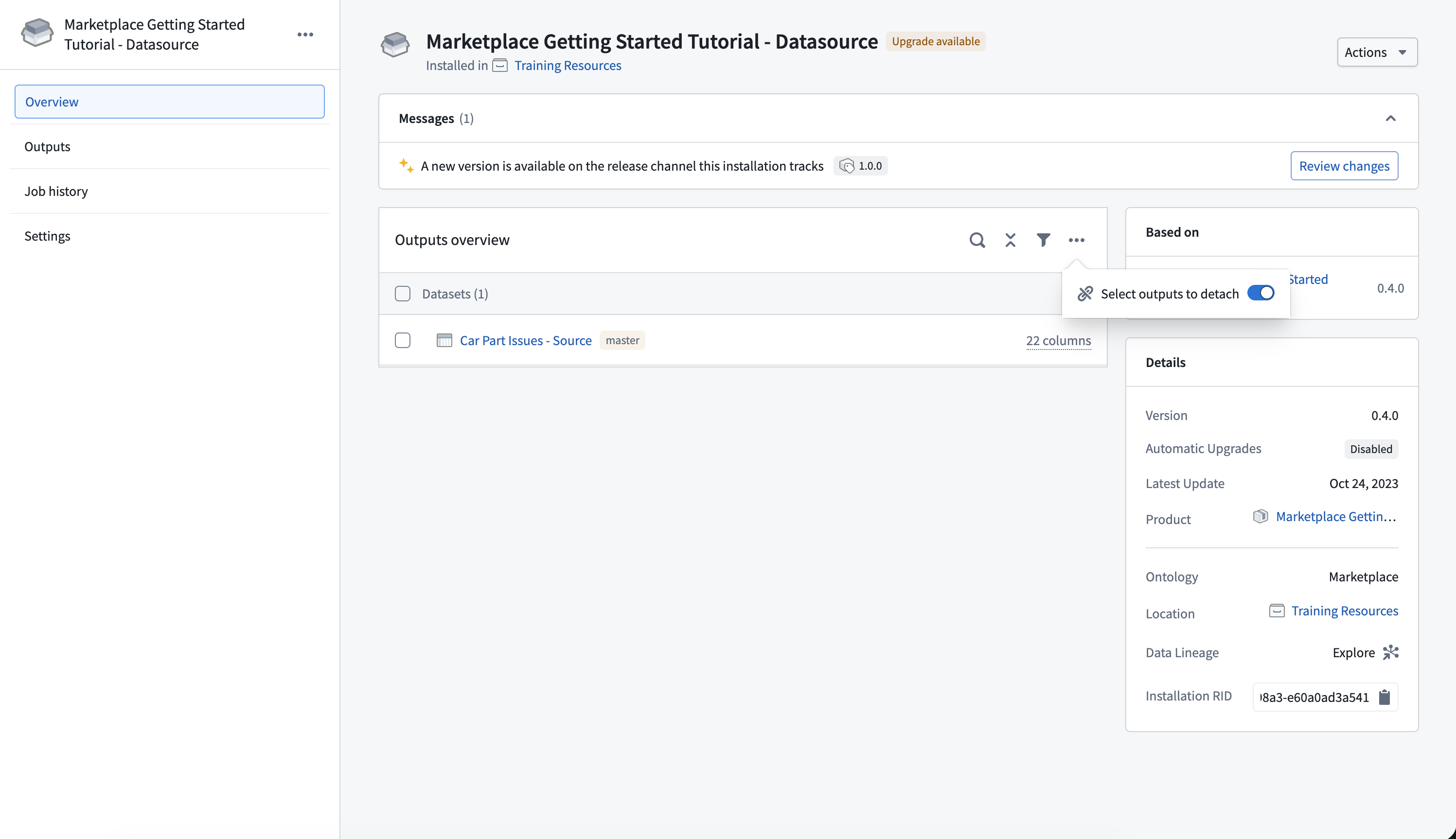The height and width of the screenshot is (839, 1456).
Task: Click the Installation RID field
Action: pyautogui.click(x=1325, y=697)
